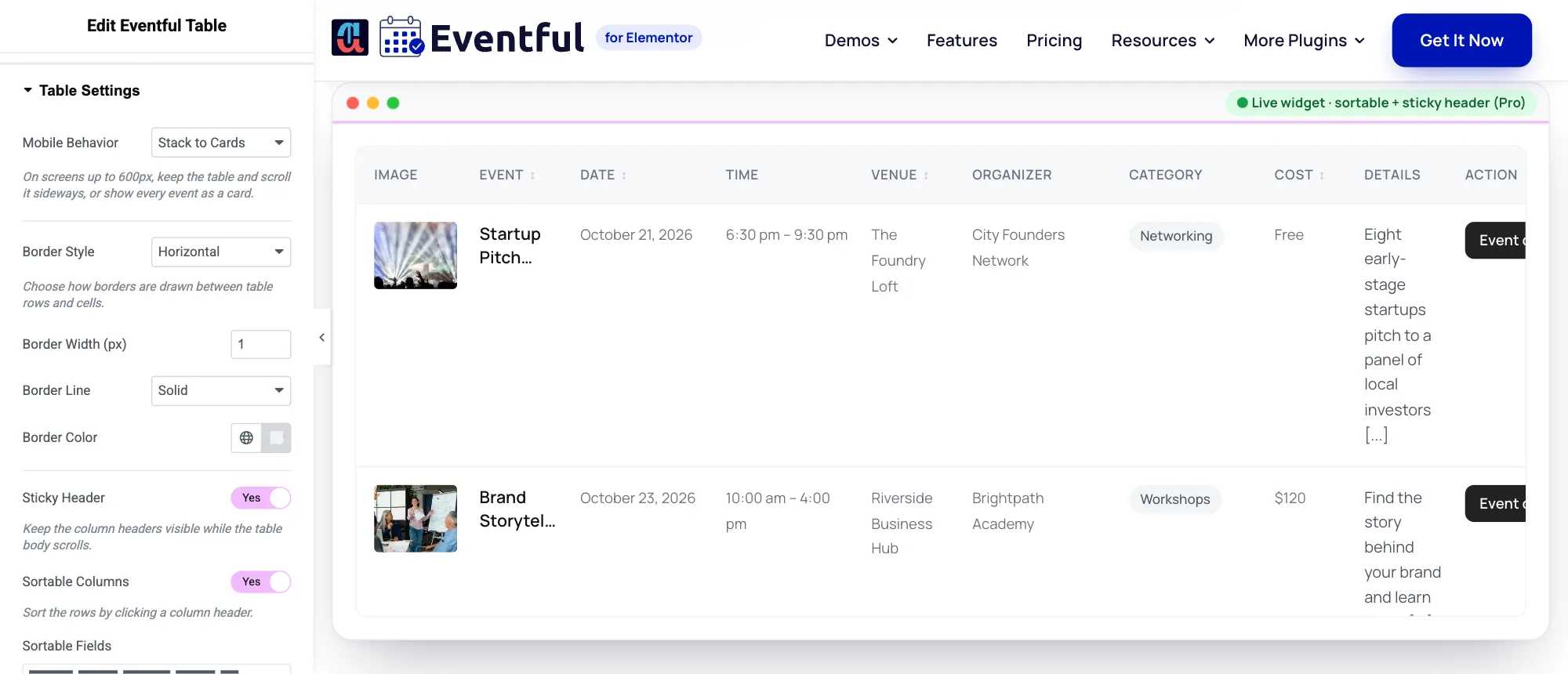Open the Border Style dropdown
The height and width of the screenshot is (674, 1568).
[221, 252]
